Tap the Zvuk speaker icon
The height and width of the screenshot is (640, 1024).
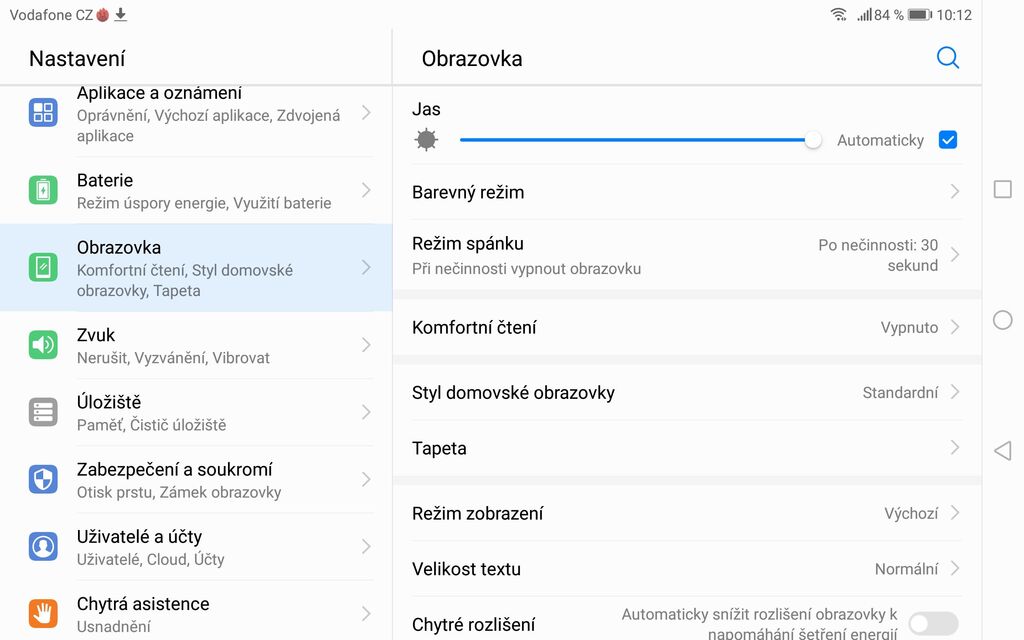[x=43, y=345]
